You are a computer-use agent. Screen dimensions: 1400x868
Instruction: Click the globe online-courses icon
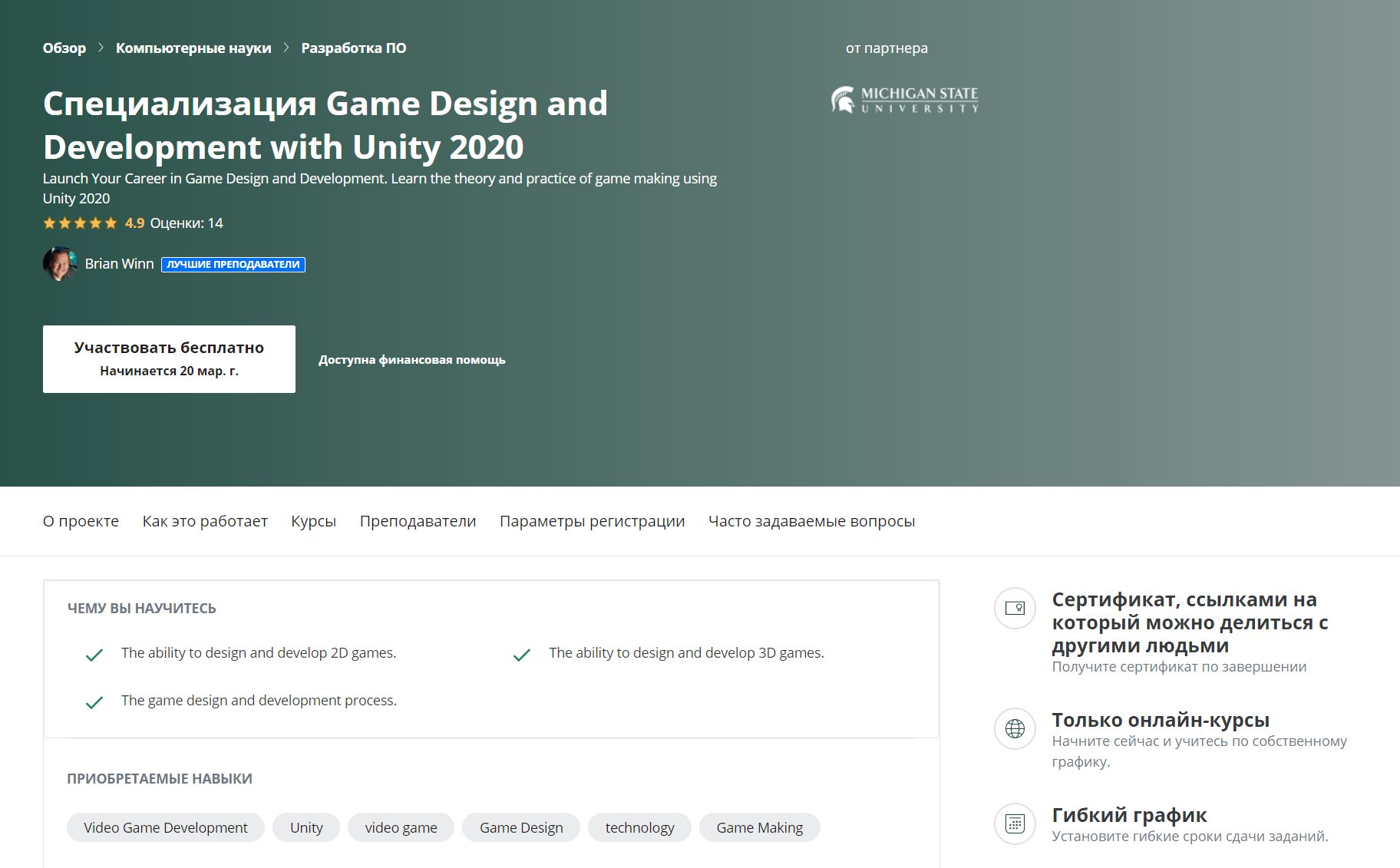pyautogui.click(x=1015, y=728)
